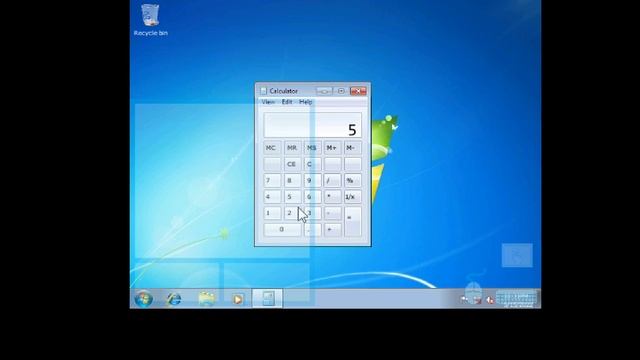Click the plus (+) key
This screenshot has width=640, height=360.
tap(332, 229)
